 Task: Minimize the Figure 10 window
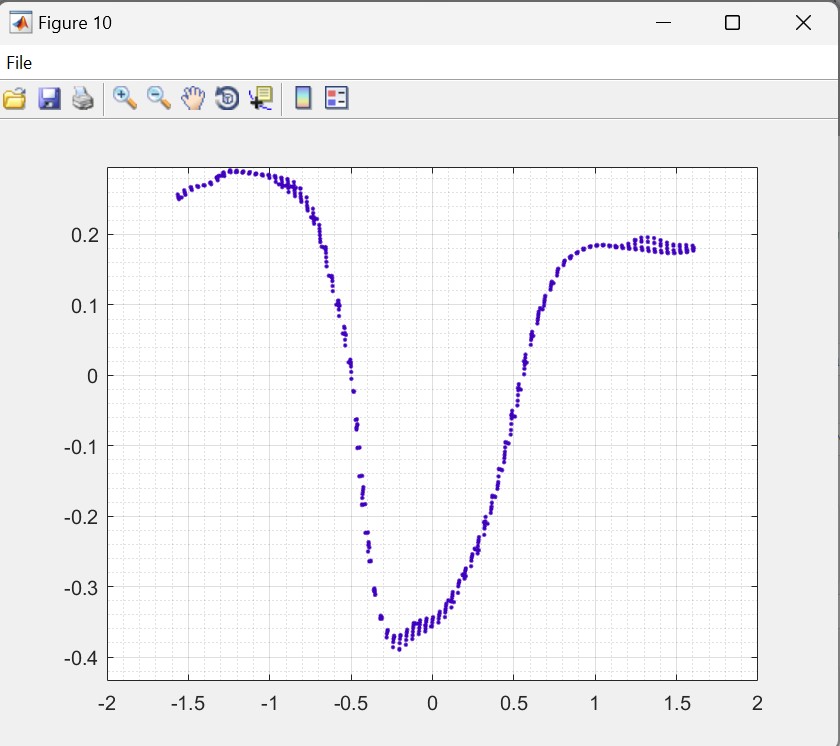click(x=662, y=23)
